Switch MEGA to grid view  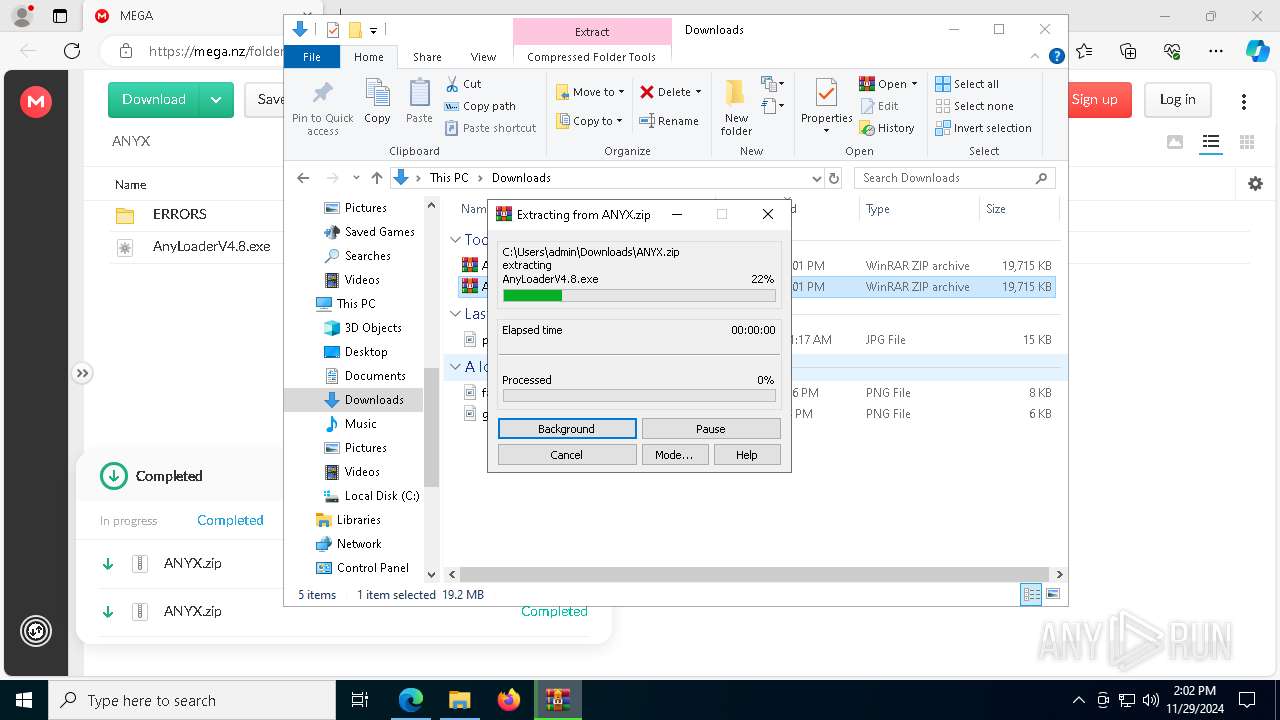tap(1247, 142)
